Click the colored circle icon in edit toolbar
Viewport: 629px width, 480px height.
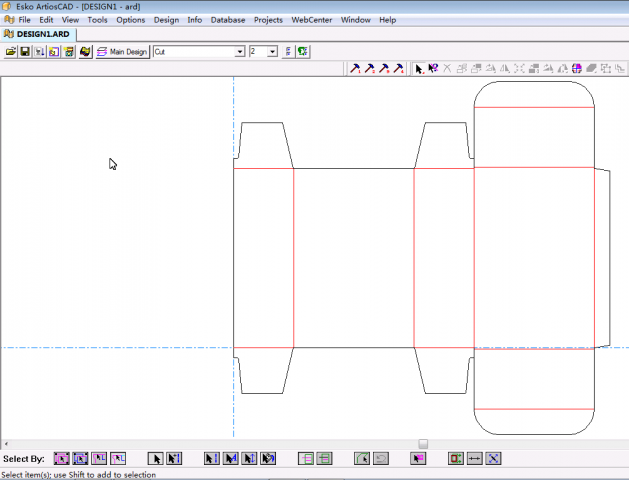coord(577,69)
